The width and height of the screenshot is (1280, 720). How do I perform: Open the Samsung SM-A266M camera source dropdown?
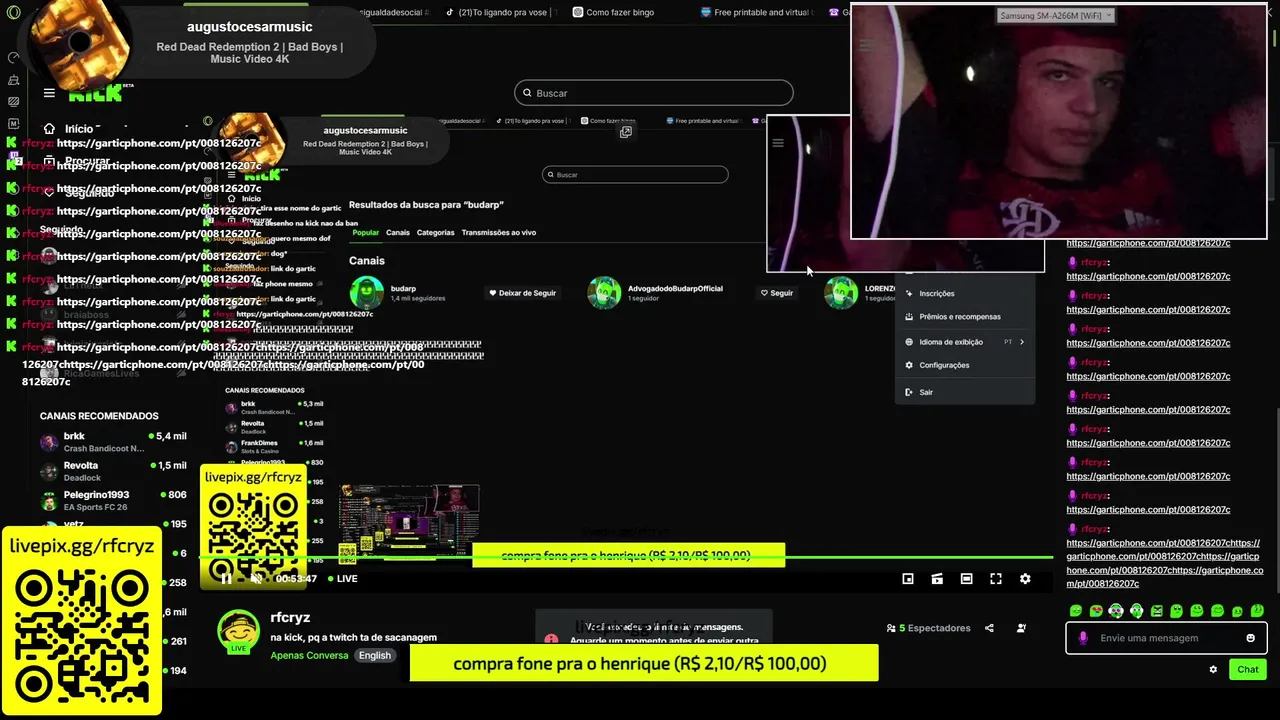click(x=1056, y=15)
